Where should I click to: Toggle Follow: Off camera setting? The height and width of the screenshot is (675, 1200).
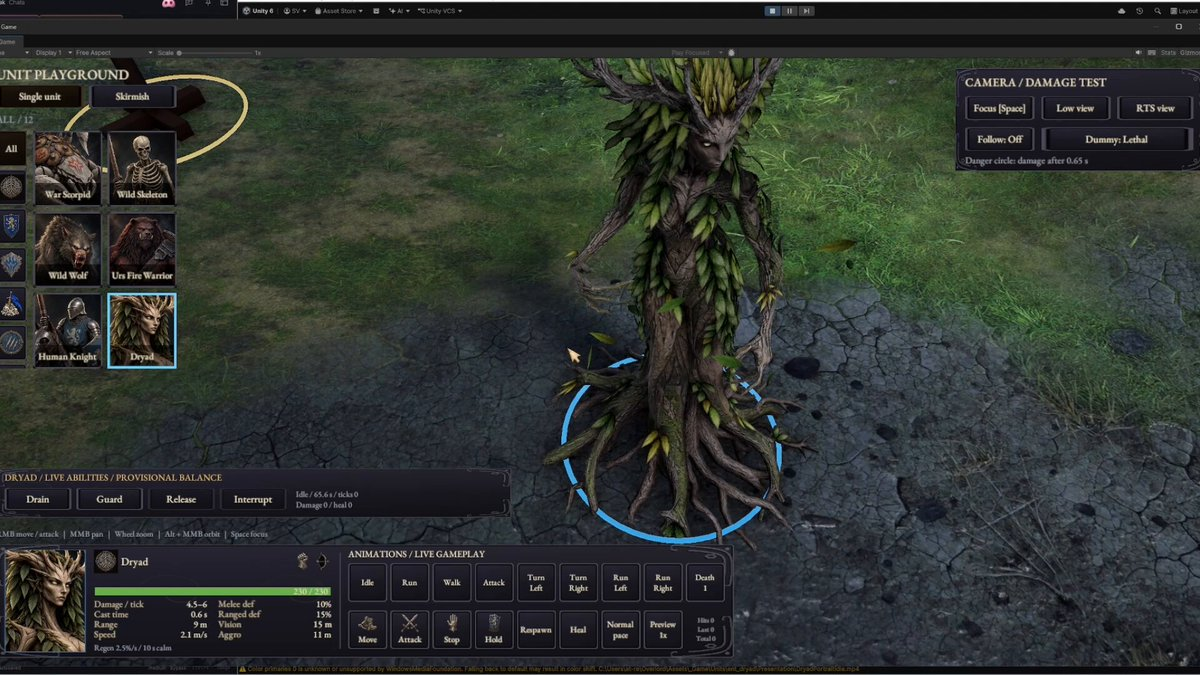[x=1000, y=139]
